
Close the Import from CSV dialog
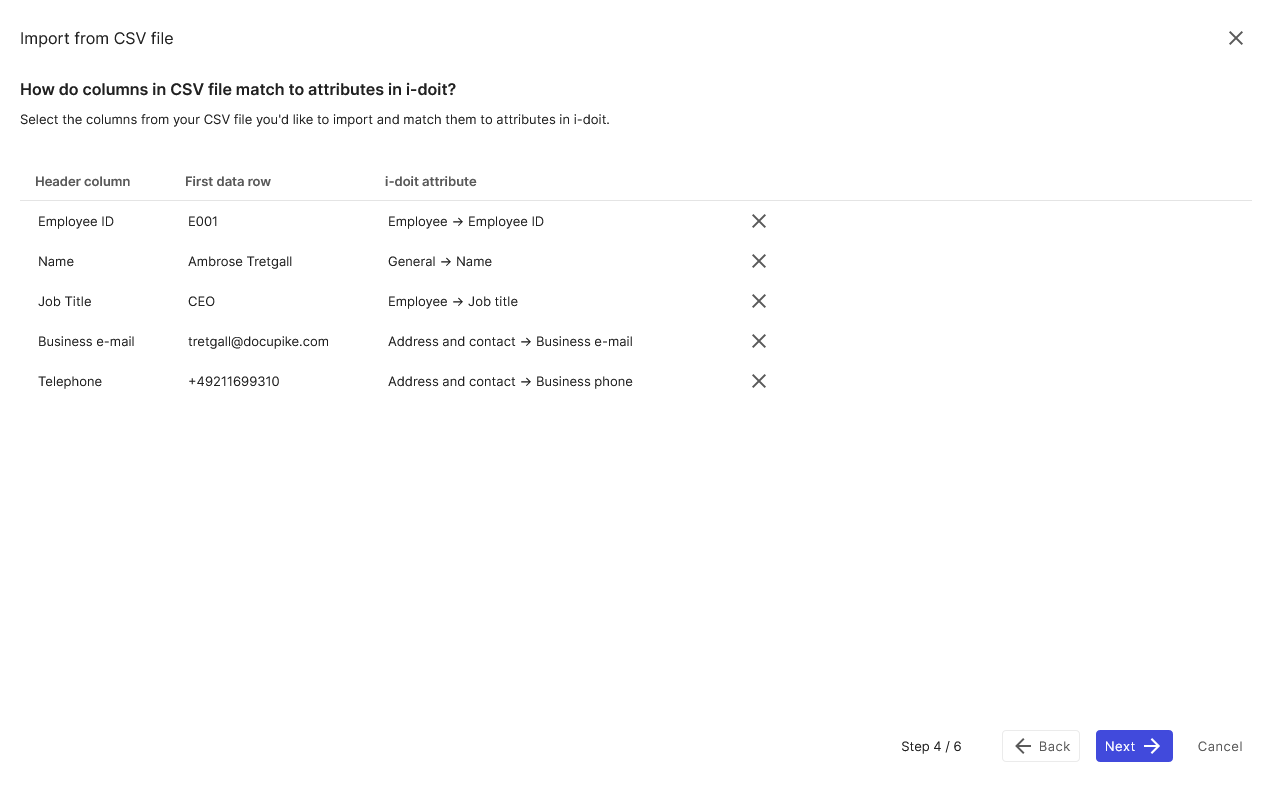[x=1236, y=38]
